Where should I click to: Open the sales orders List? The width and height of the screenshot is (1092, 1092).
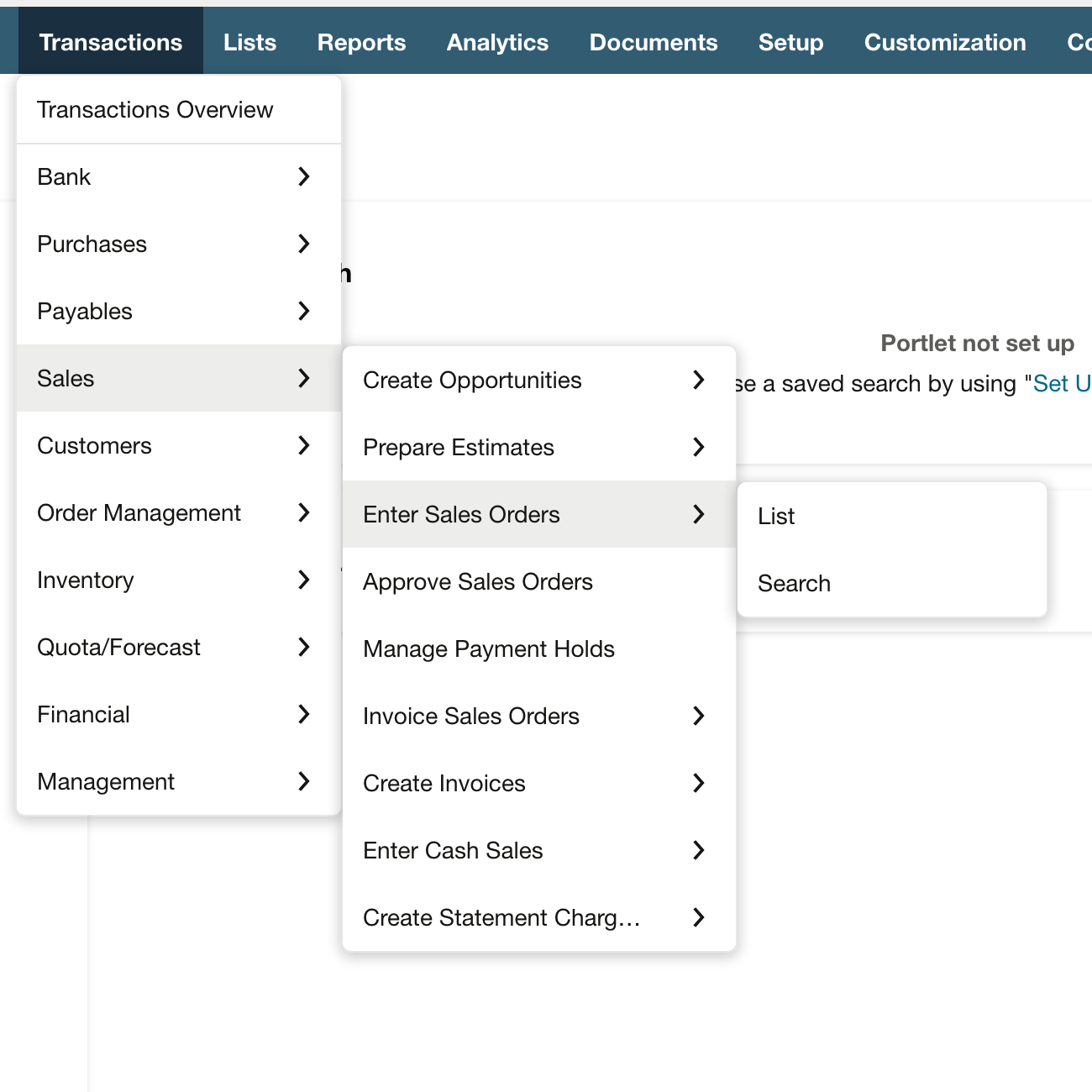click(892, 516)
